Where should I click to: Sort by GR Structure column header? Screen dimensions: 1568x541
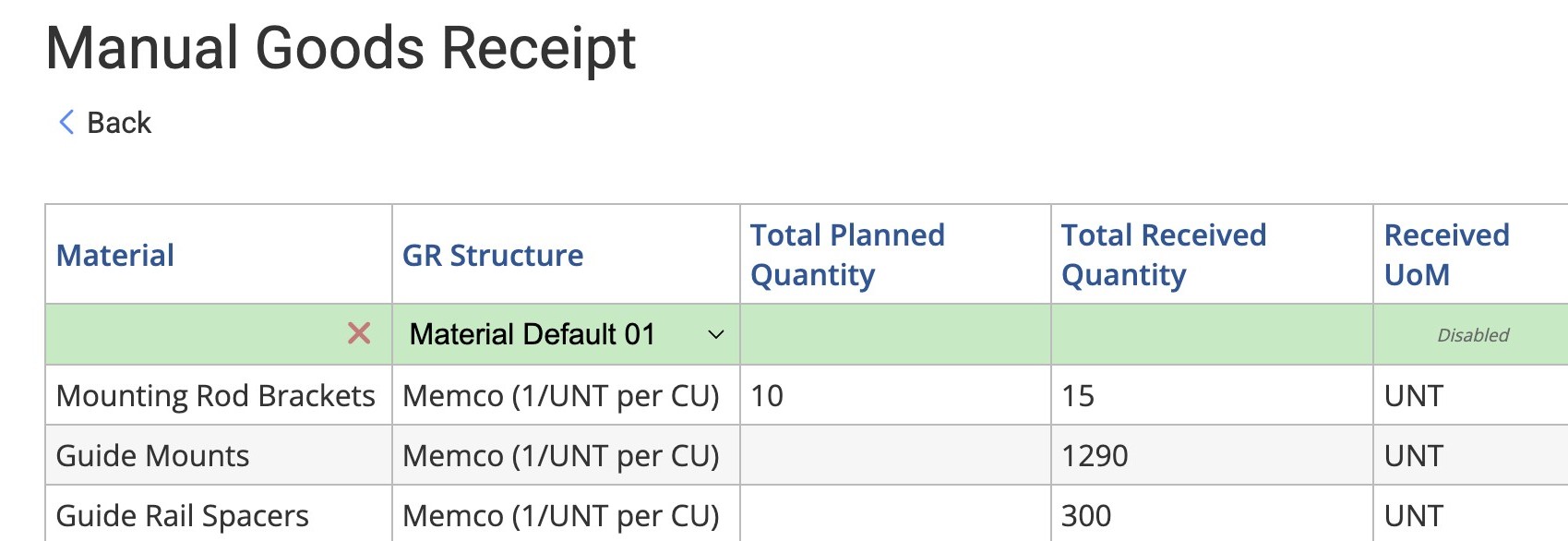point(493,255)
